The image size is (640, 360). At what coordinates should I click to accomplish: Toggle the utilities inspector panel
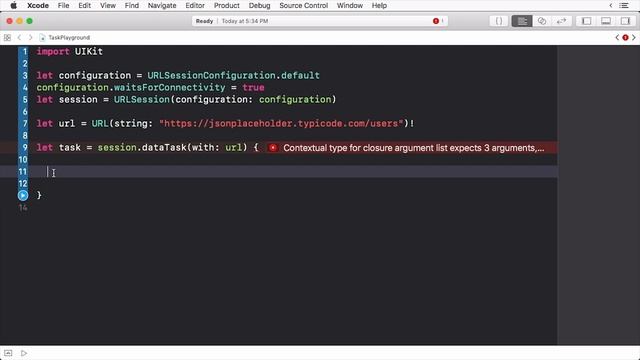[625, 21]
